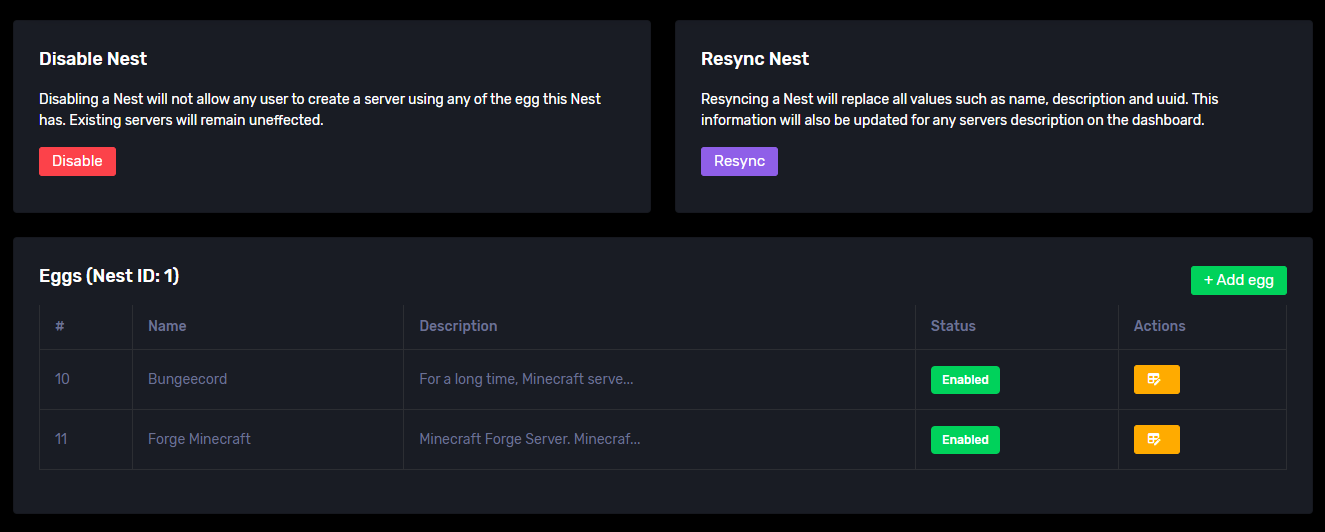The height and width of the screenshot is (532, 1325).
Task: Click the truncated Forge Minecraft description text
Action: [529, 440]
